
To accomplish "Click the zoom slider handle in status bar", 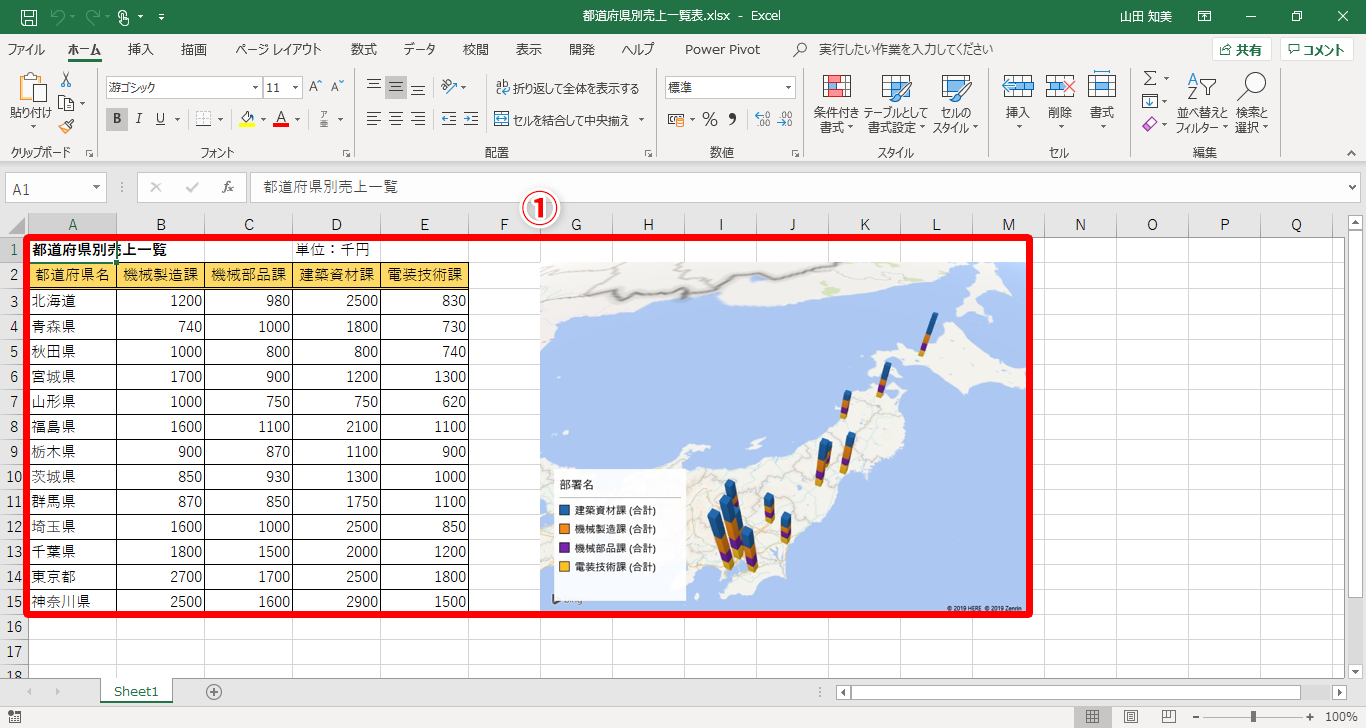I will pyautogui.click(x=1253, y=716).
